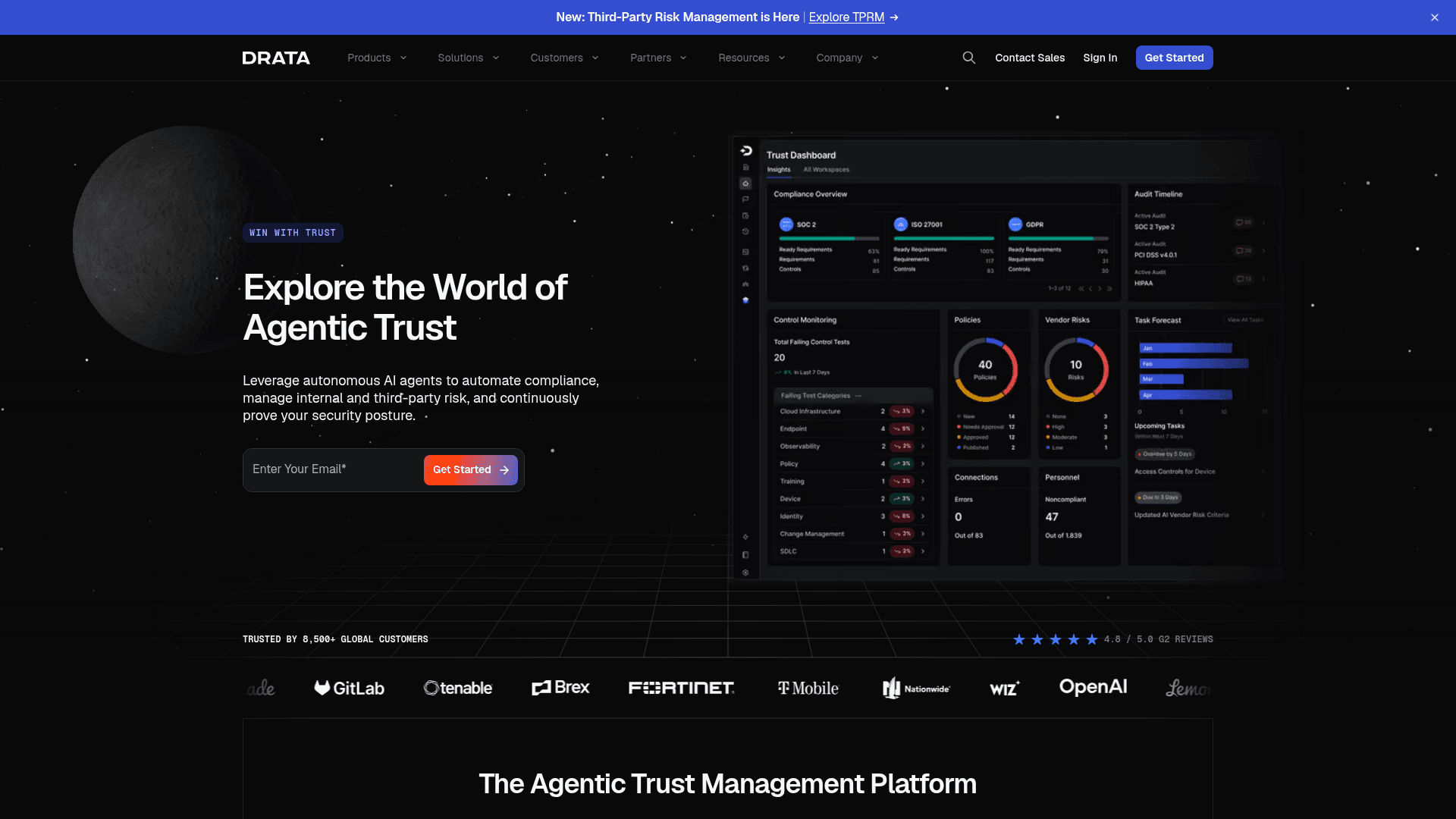Click the OpenAI customer logo
This screenshot has height=819, width=1456.
(x=1093, y=687)
